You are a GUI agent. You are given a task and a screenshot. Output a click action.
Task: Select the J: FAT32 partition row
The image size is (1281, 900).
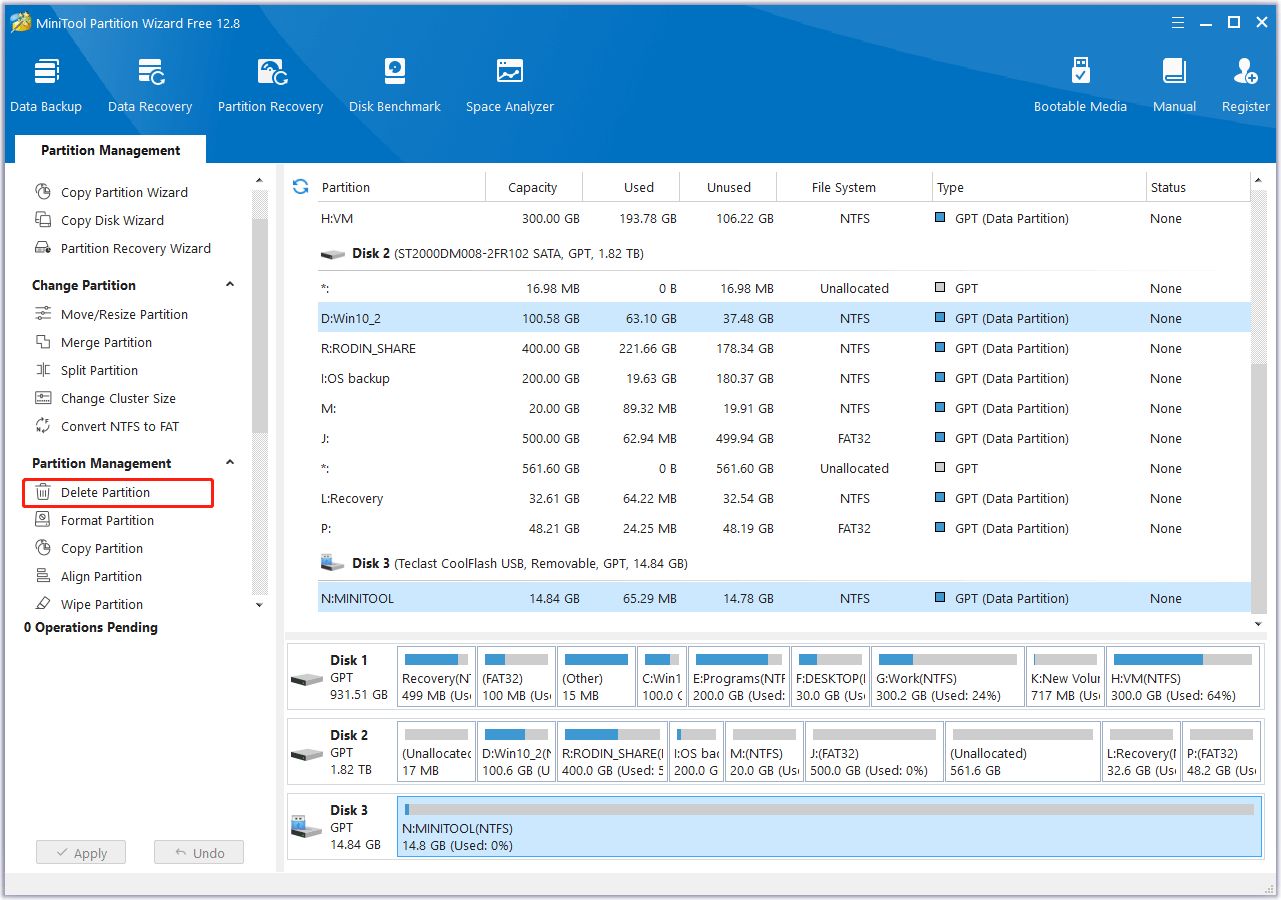(783, 438)
